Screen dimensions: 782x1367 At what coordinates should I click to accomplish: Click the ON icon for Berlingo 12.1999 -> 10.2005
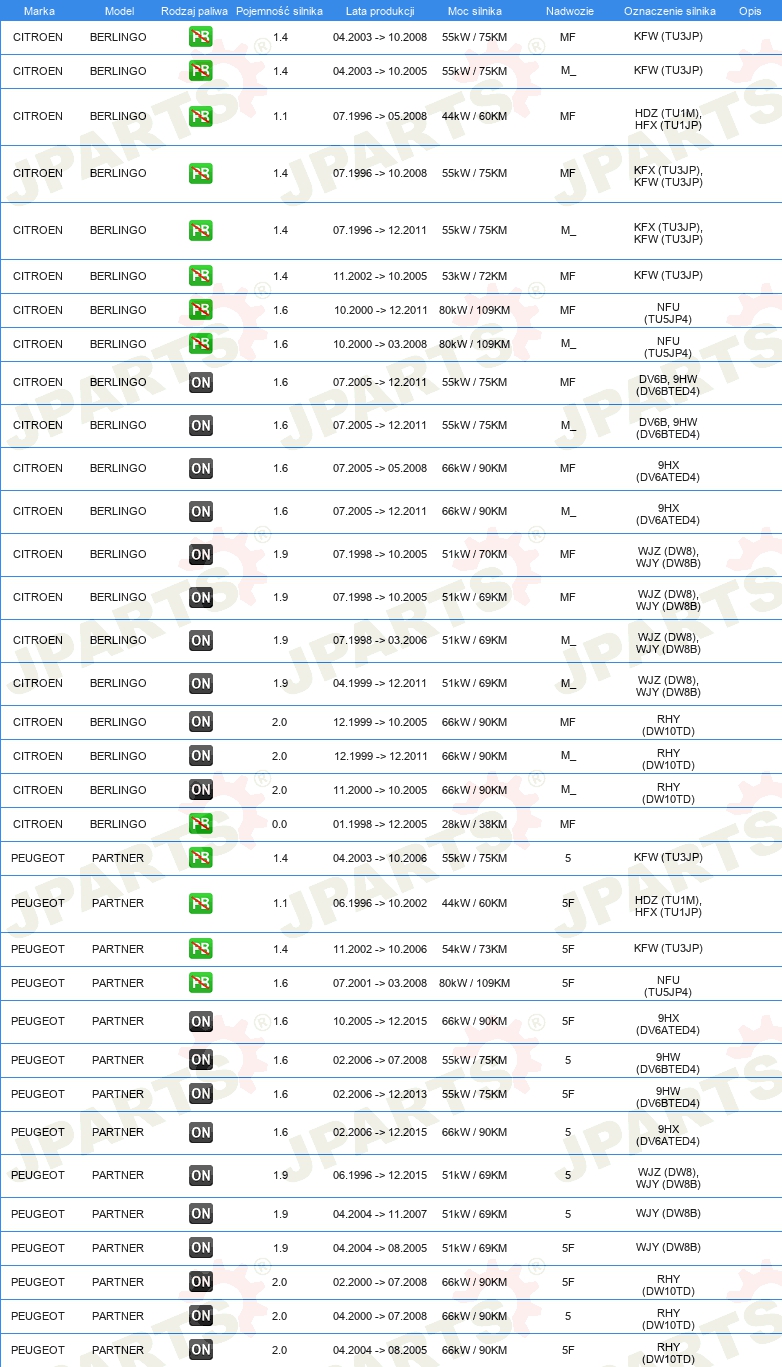click(201, 722)
